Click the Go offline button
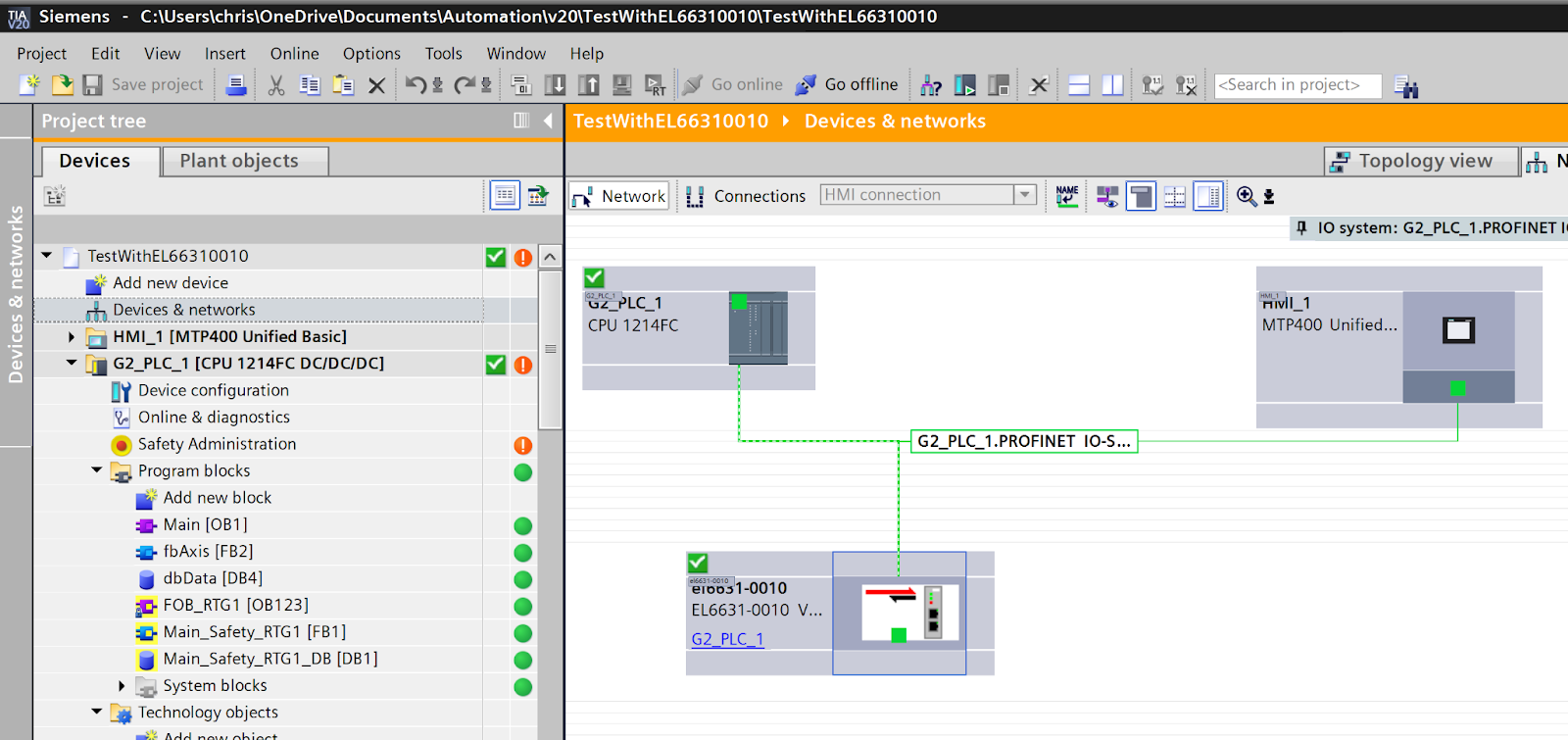This screenshot has width=1568, height=740. click(847, 85)
